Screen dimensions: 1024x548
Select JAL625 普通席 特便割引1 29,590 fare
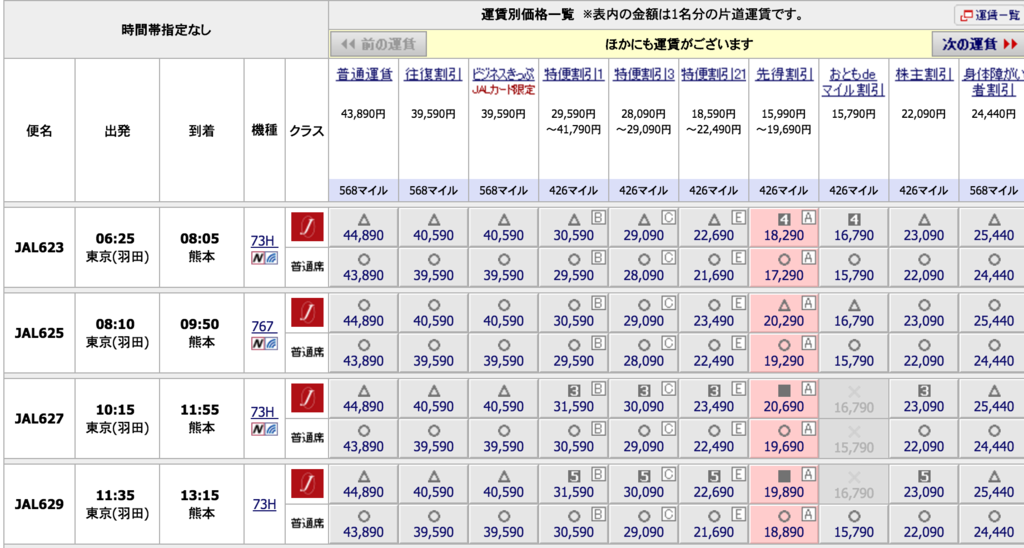tap(573, 353)
